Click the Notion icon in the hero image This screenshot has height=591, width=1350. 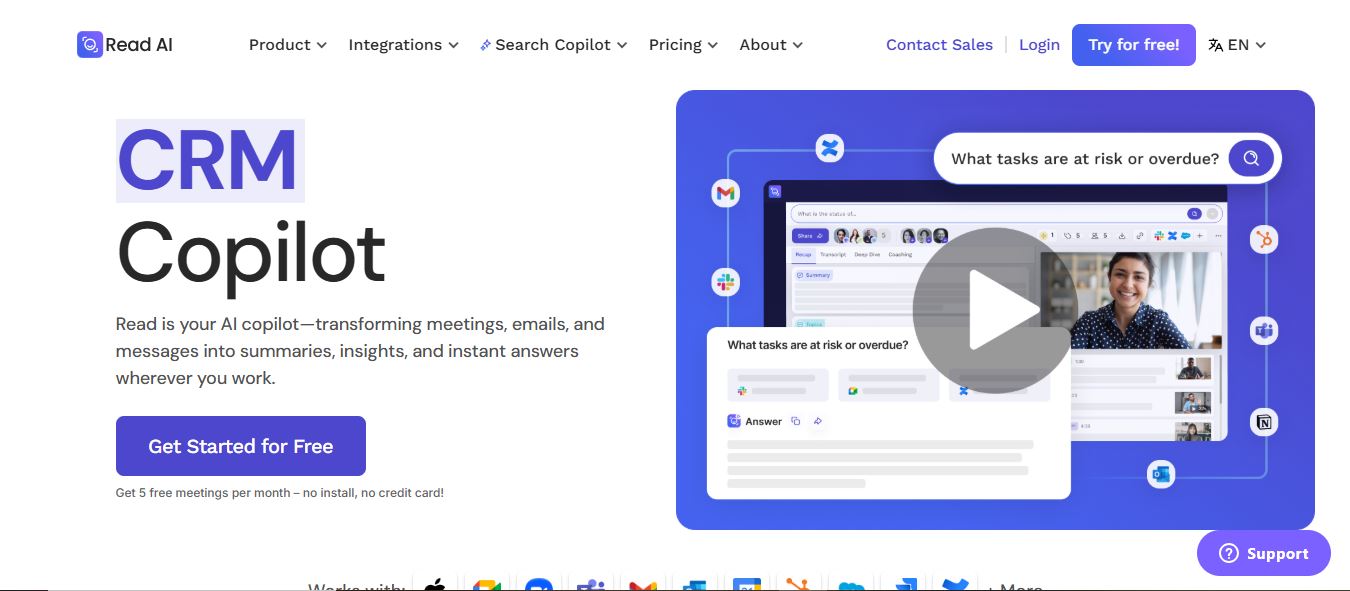(1264, 422)
